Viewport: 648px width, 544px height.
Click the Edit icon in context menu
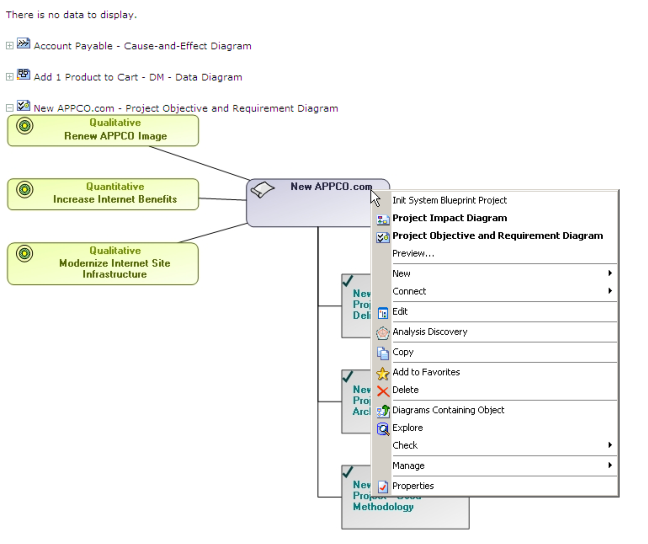click(382, 312)
